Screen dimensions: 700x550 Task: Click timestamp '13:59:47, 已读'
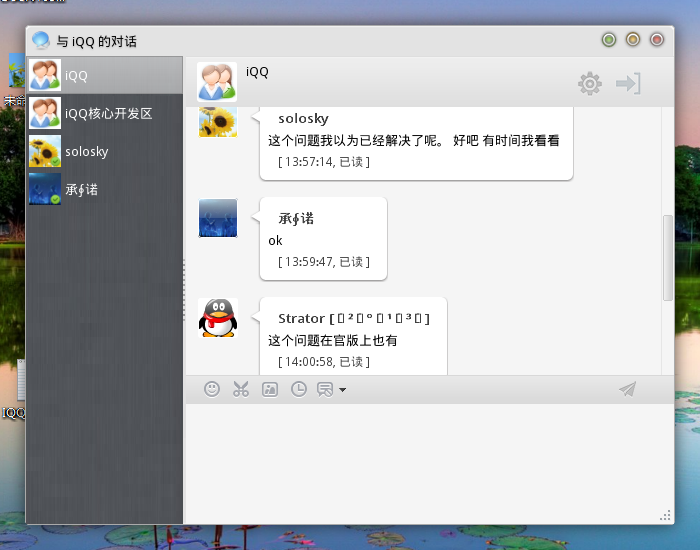[x=324, y=262]
